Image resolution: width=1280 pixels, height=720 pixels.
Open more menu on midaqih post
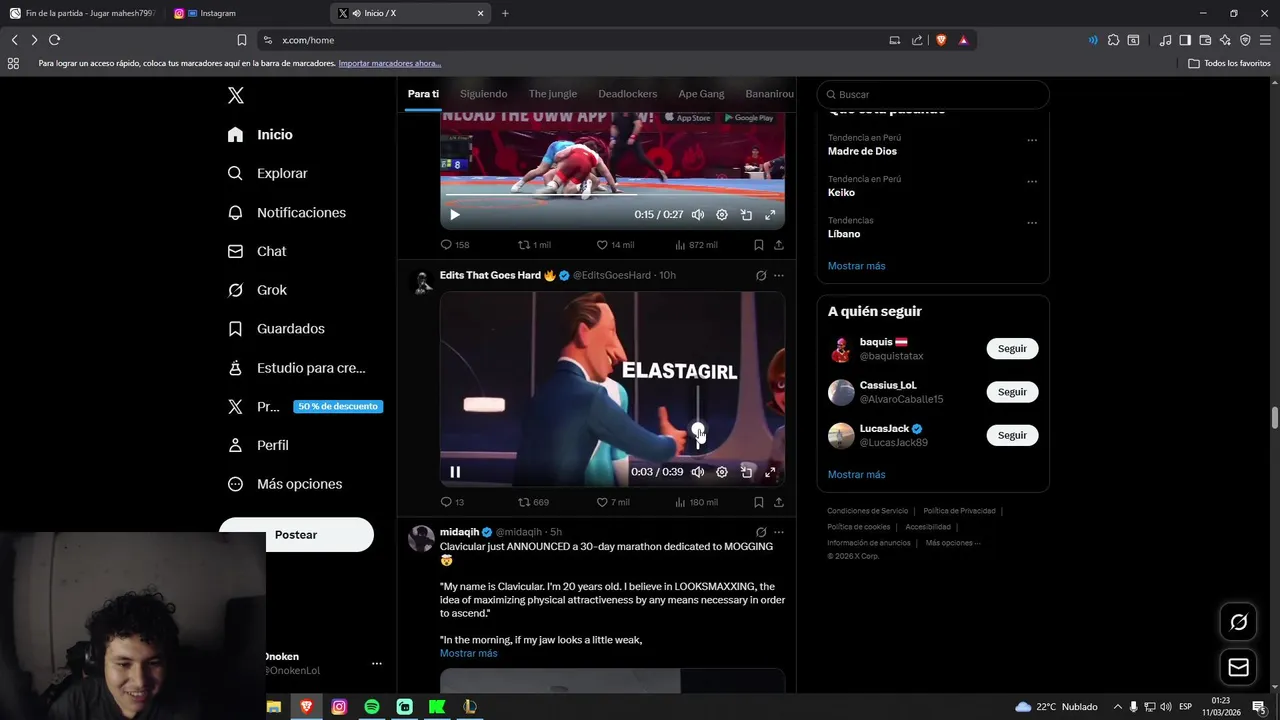tap(779, 532)
